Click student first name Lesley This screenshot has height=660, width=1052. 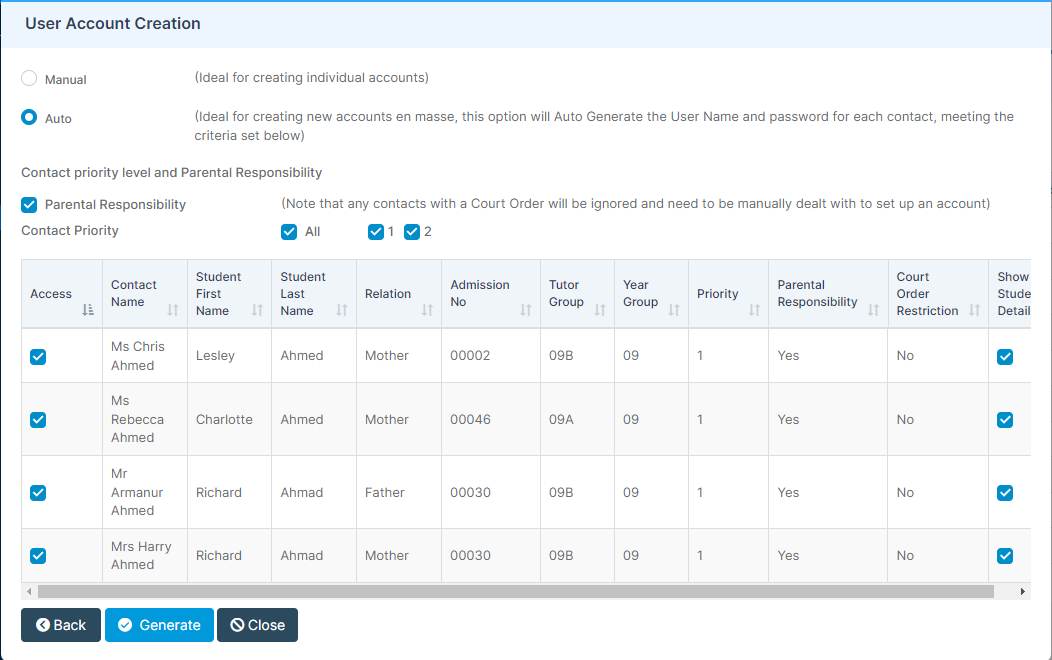click(x=215, y=355)
